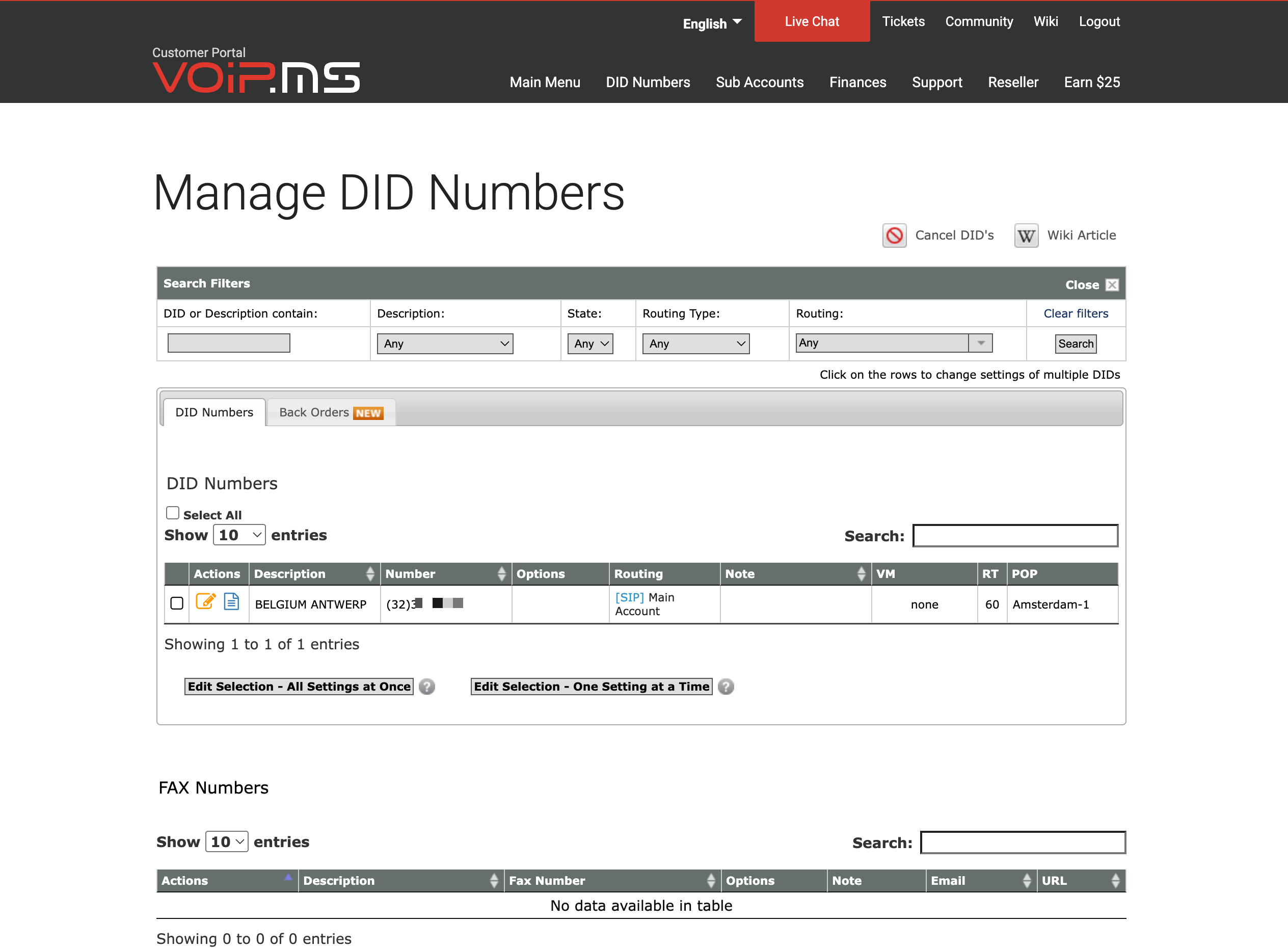The height and width of the screenshot is (948, 1288).
Task: Open the Routing Type filter dropdown
Action: pyautogui.click(x=695, y=343)
